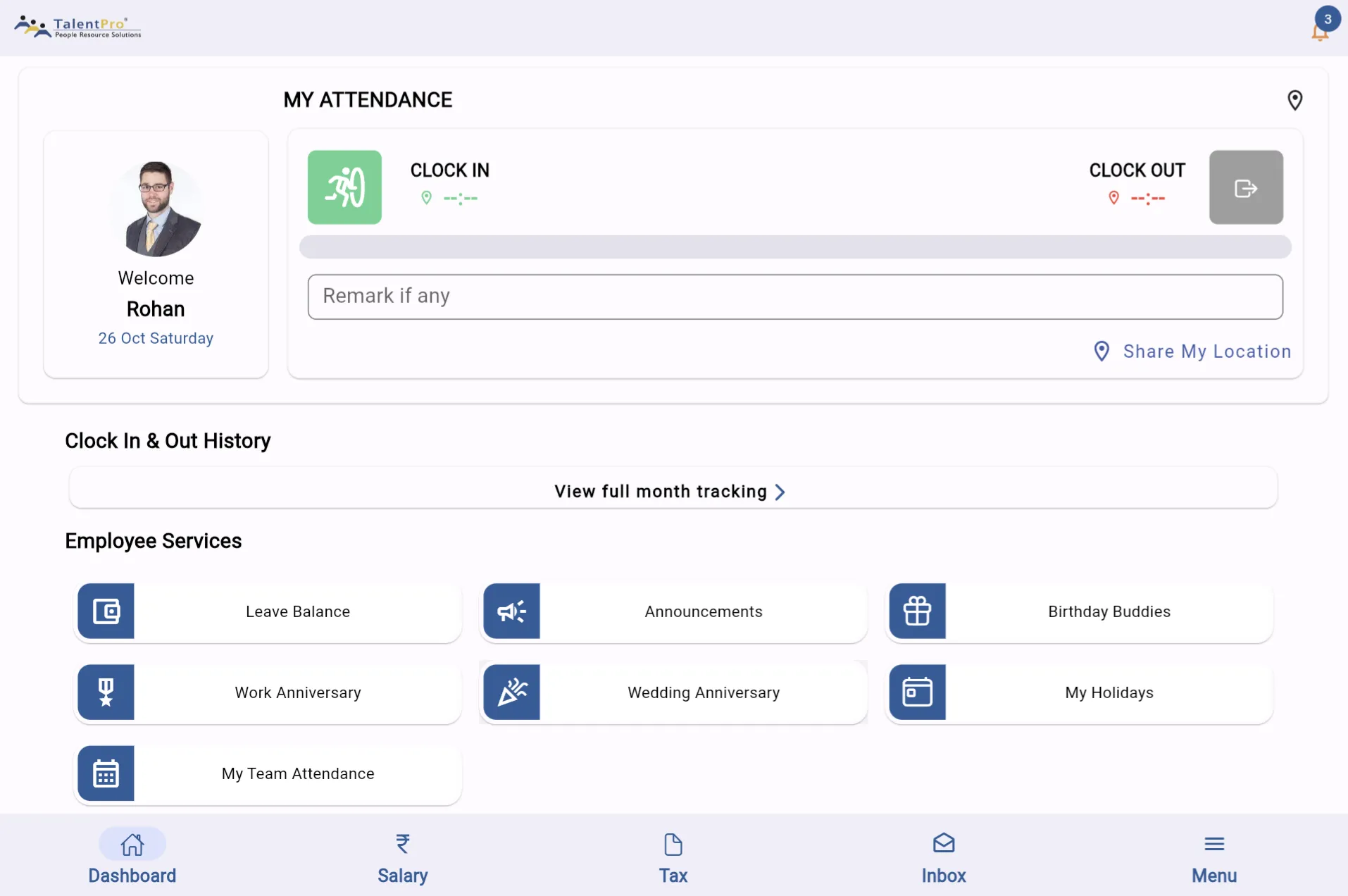Click the location pin in My Attendance header
Viewport: 1348px width, 896px height.
pos(1294,100)
